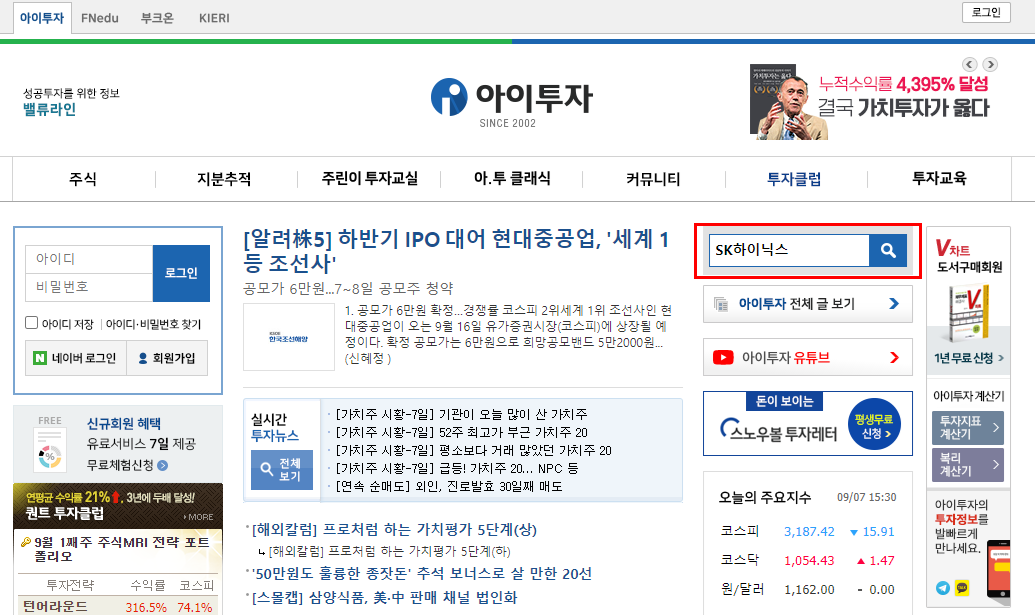Viewport: 1035px width, 615px height.
Task: Click the 네이버 로그인 button
Action: 76,358
